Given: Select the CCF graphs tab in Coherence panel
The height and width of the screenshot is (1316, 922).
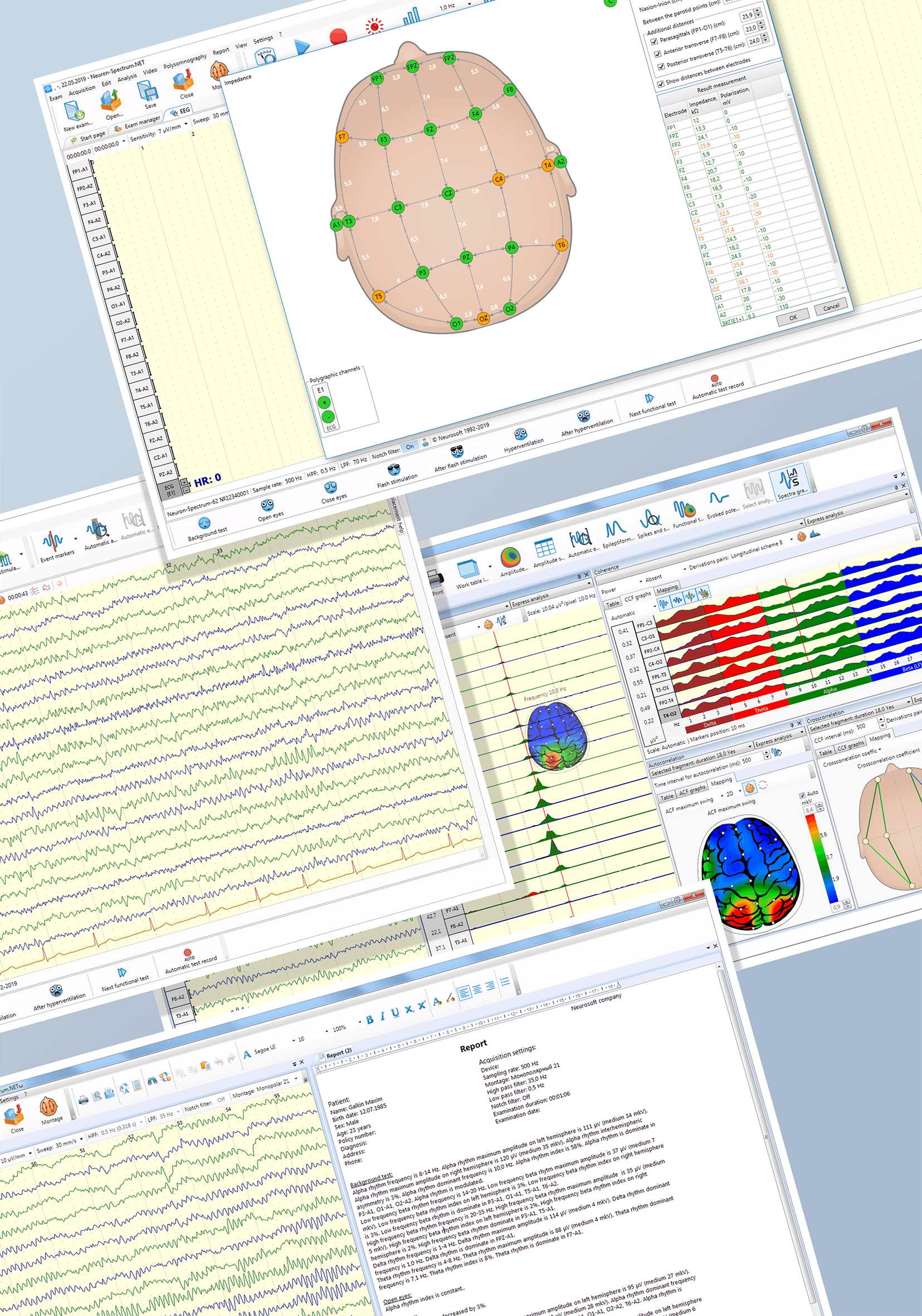Looking at the screenshot, I should pos(638,596).
